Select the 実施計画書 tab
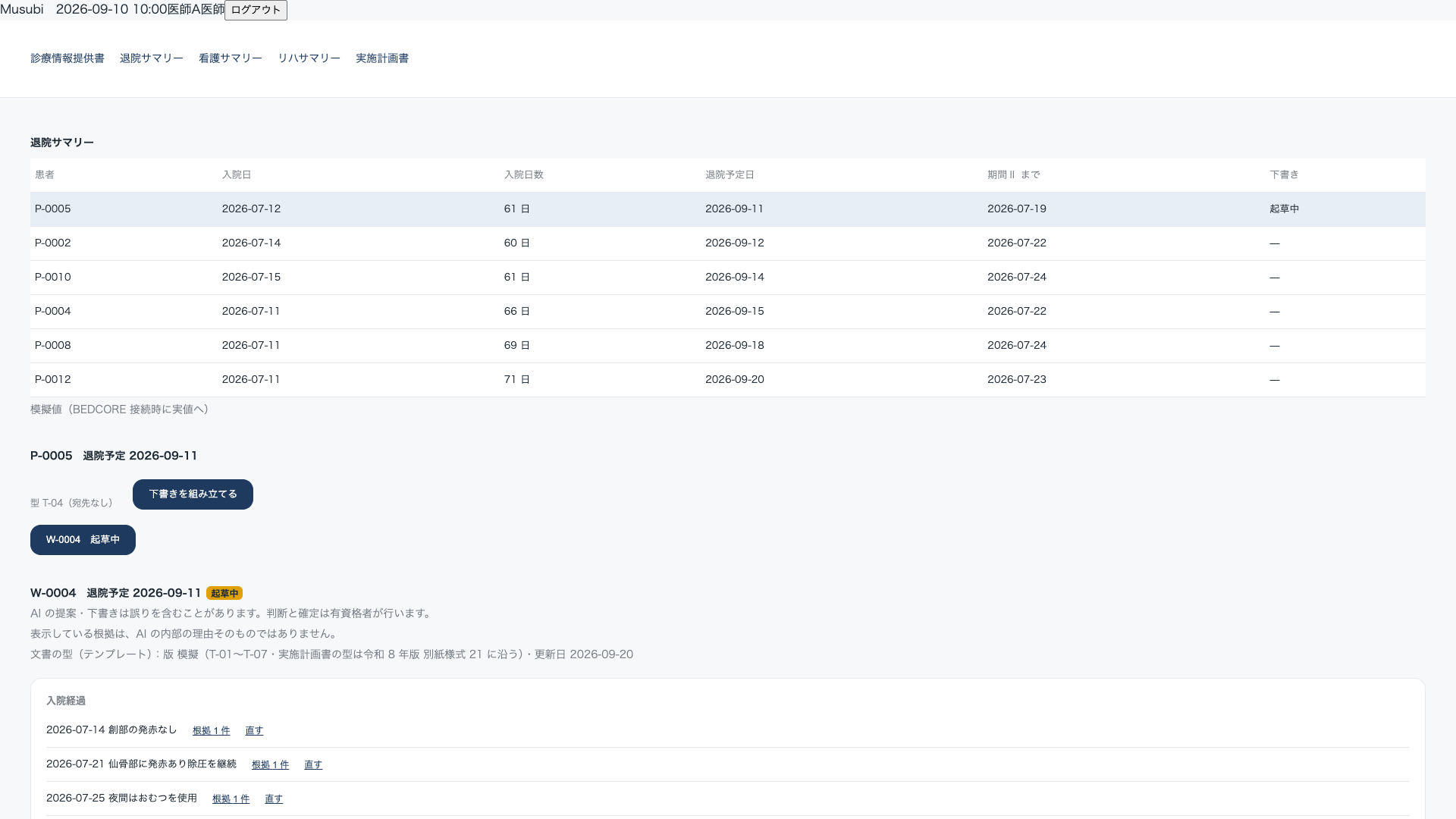The width and height of the screenshot is (1456, 819). pos(382,58)
